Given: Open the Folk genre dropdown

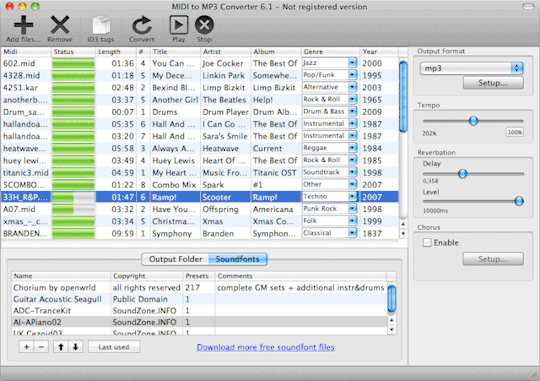Looking at the screenshot, I should click(x=352, y=220).
